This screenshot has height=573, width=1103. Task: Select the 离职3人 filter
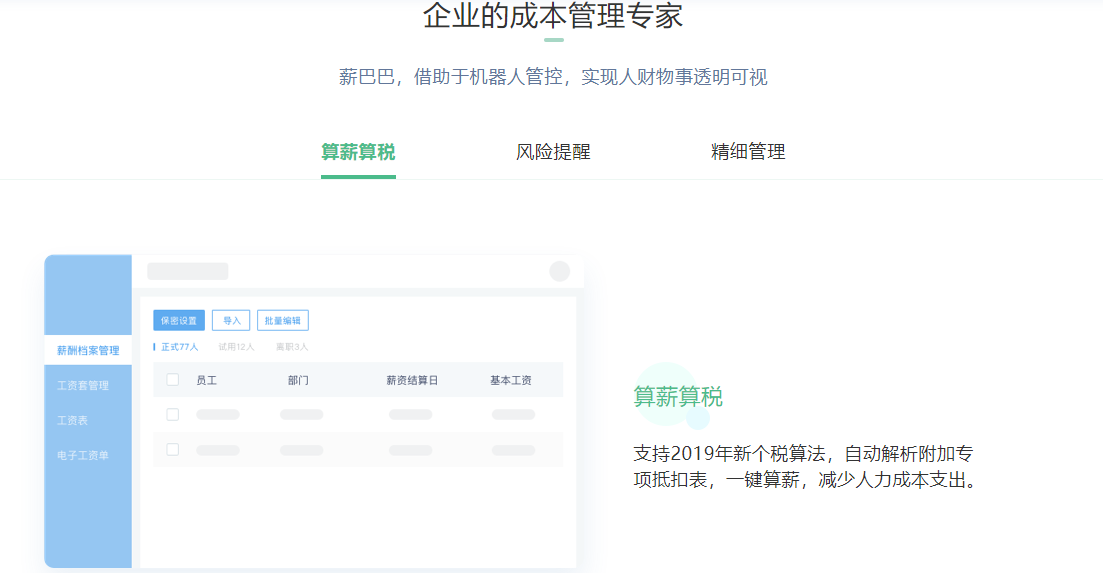(292, 347)
